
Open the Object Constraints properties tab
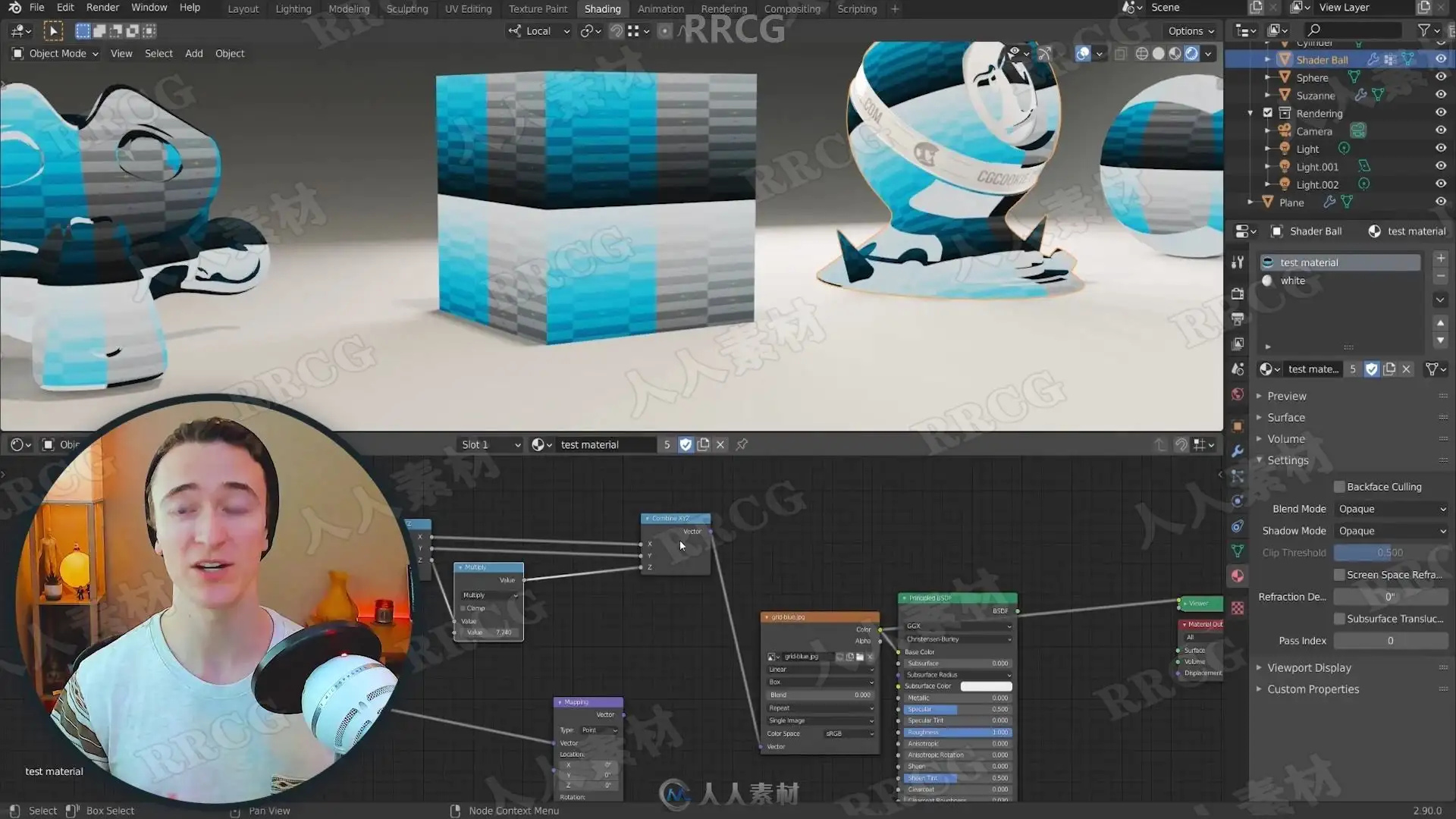[1238, 526]
